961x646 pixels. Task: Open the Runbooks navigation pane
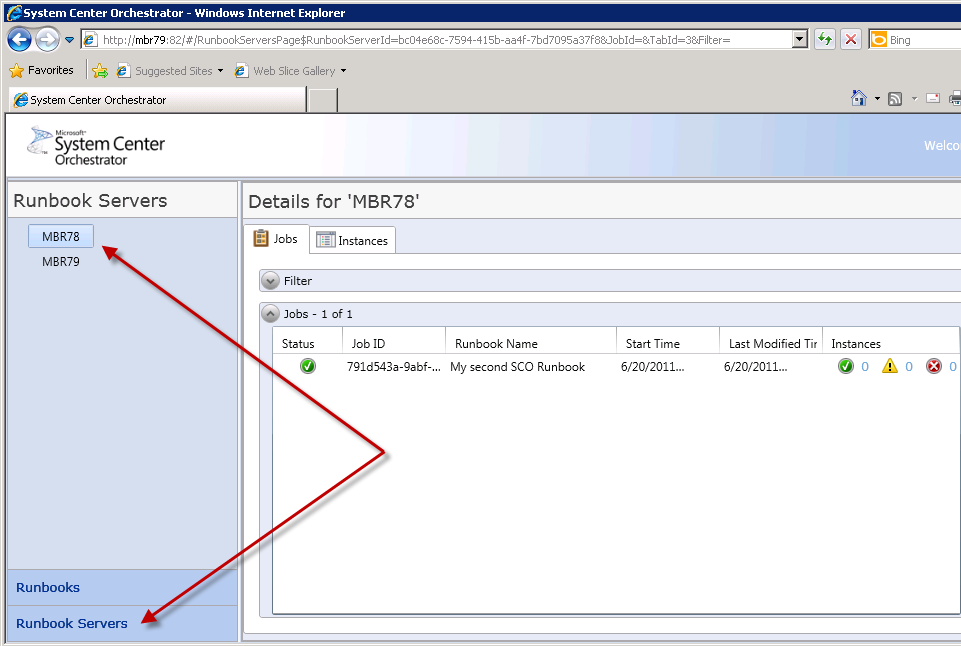tap(48, 588)
